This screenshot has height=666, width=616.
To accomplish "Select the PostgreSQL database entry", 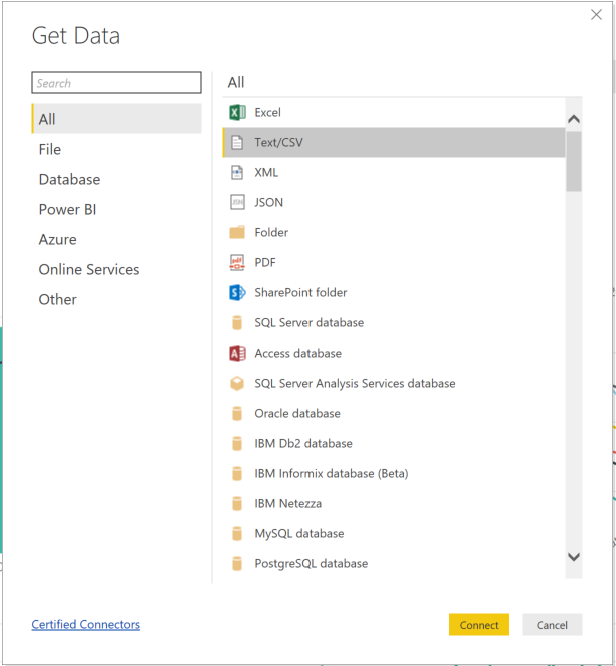I will tap(394, 564).
